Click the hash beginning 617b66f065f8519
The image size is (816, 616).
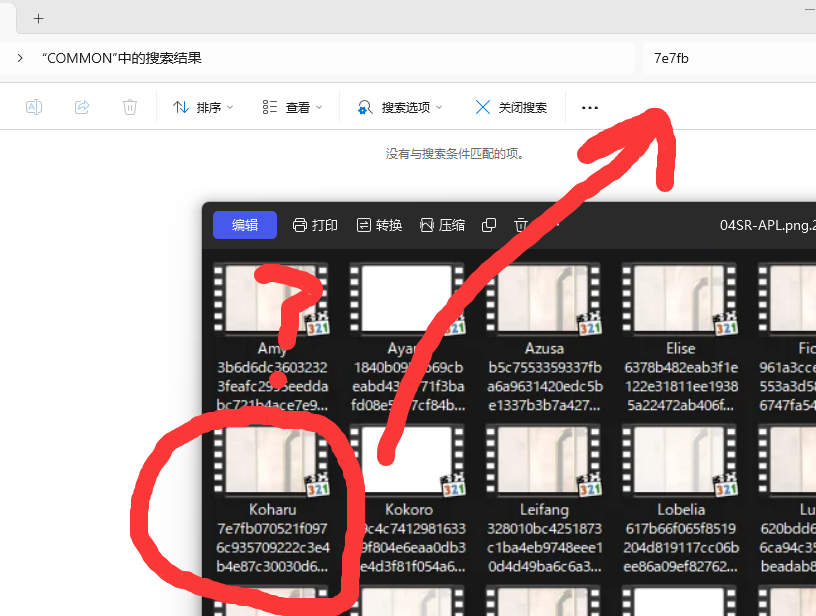tap(681, 547)
